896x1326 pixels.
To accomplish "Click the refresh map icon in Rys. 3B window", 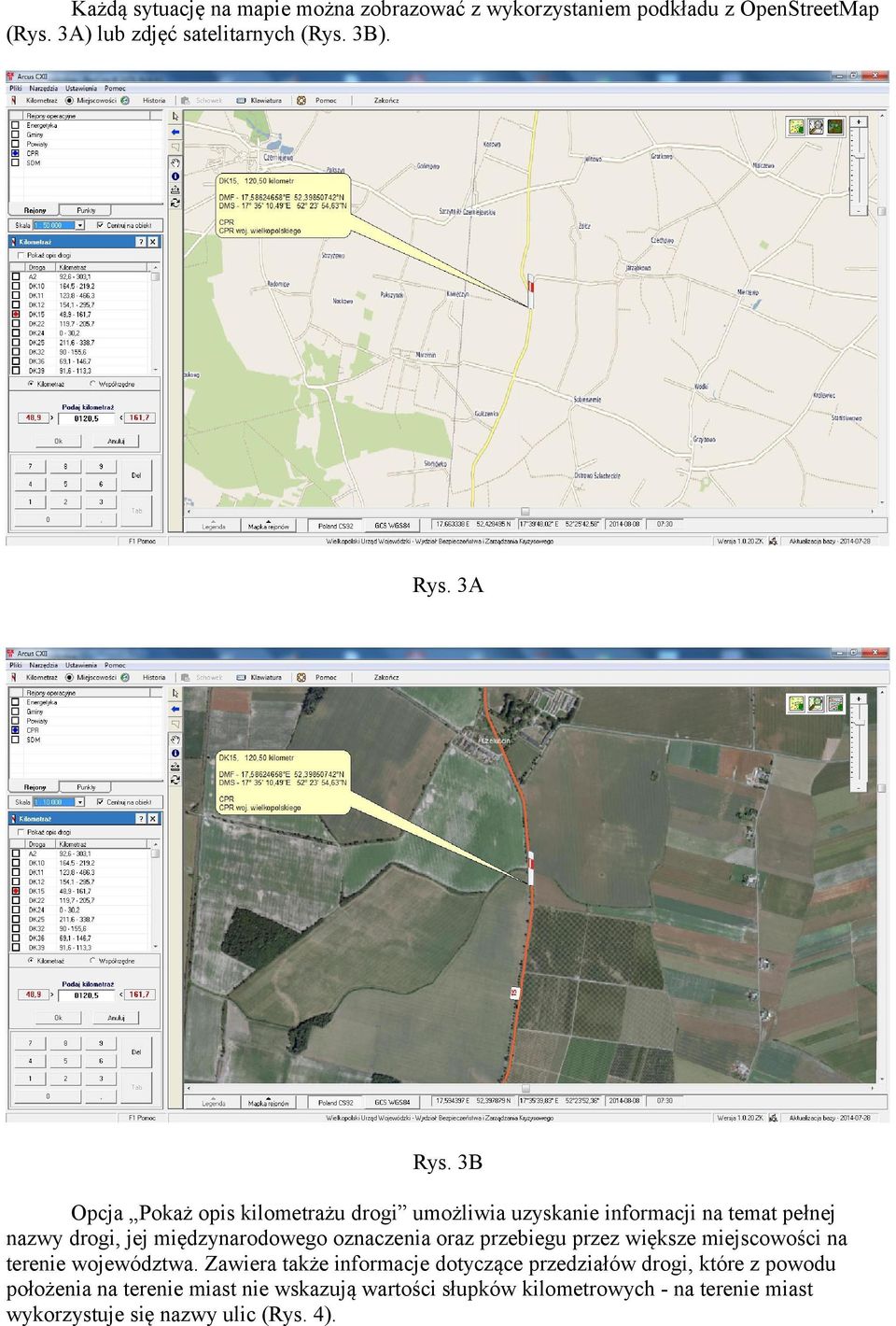I will coord(175,779).
